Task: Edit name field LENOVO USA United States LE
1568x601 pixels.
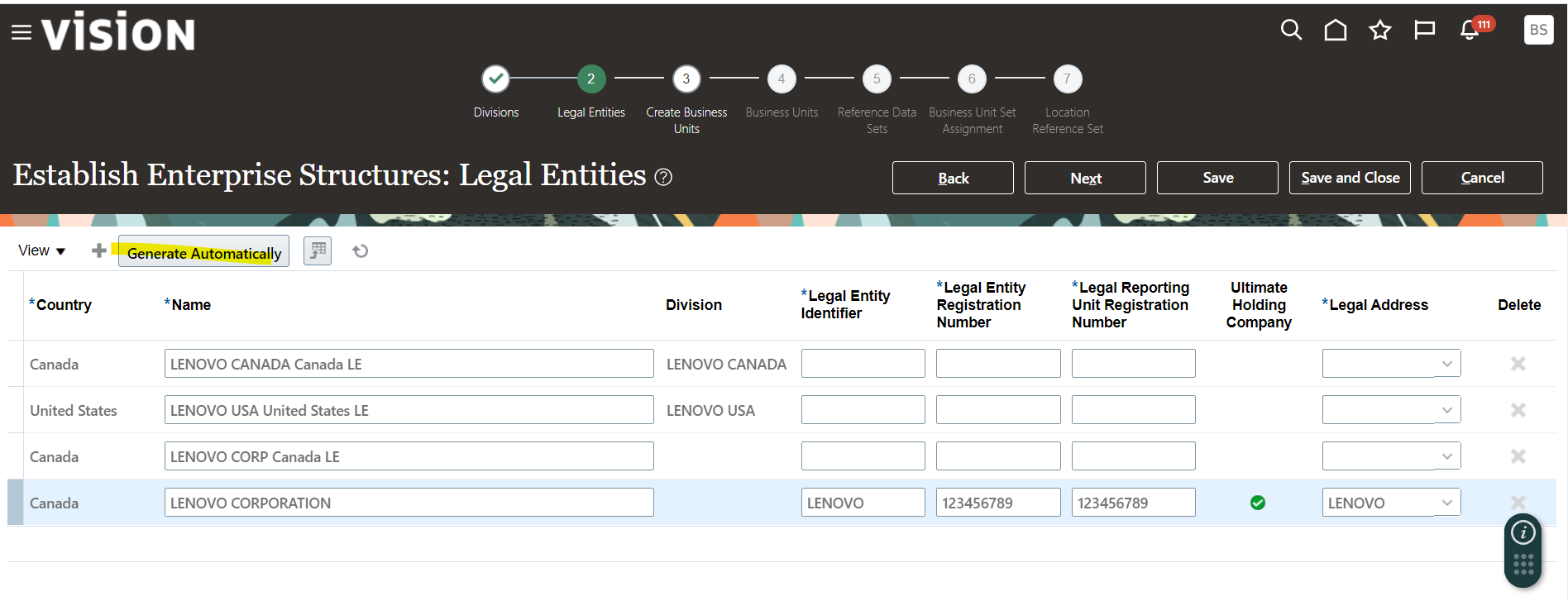Action: click(409, 410)
